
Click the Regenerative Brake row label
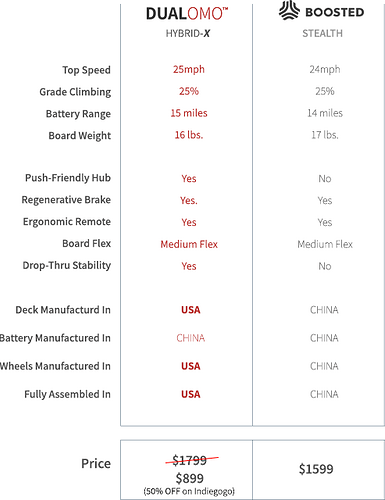[x=66, y=200]
